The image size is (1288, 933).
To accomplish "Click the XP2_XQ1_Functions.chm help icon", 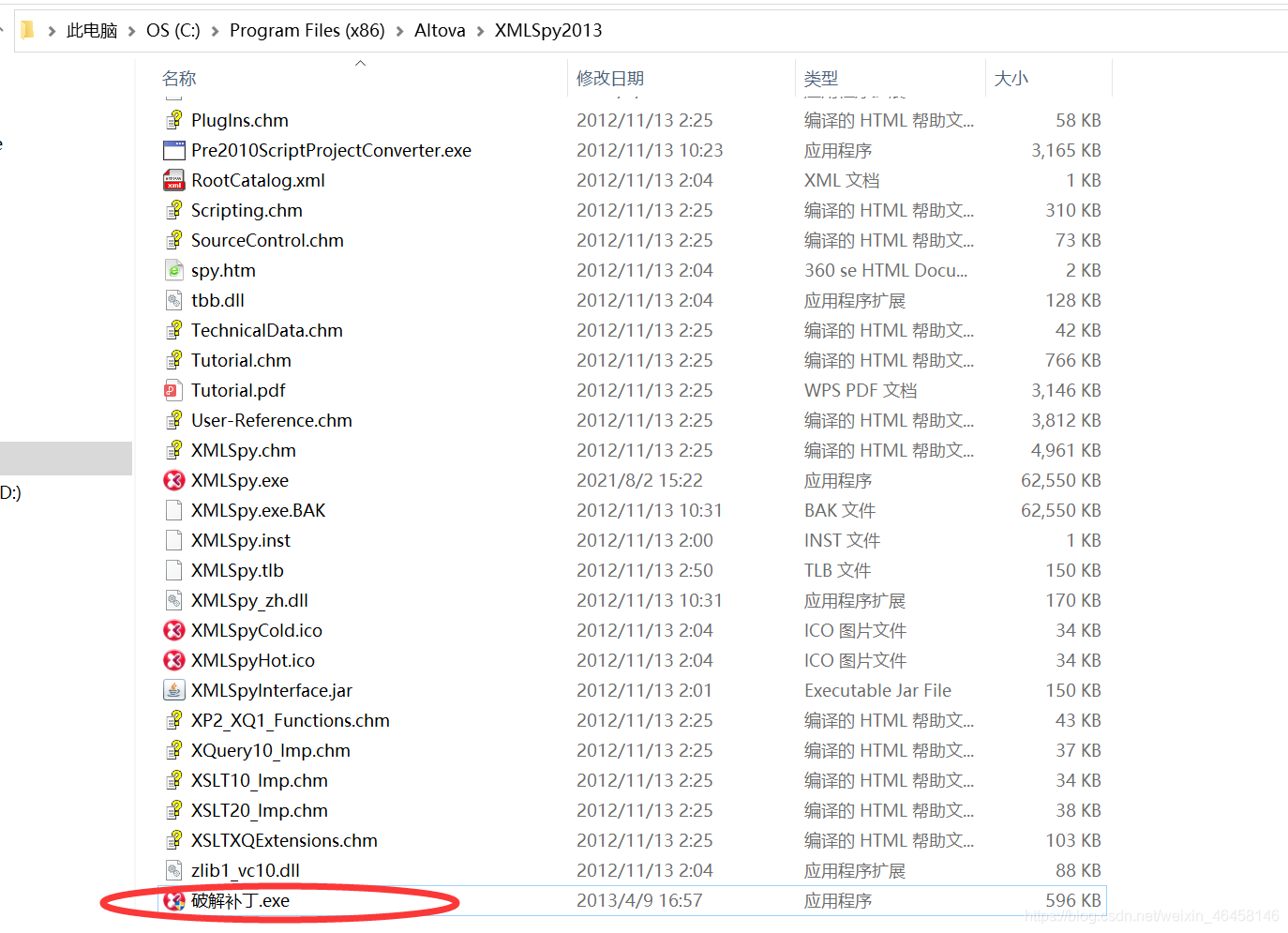I will 174,720.
